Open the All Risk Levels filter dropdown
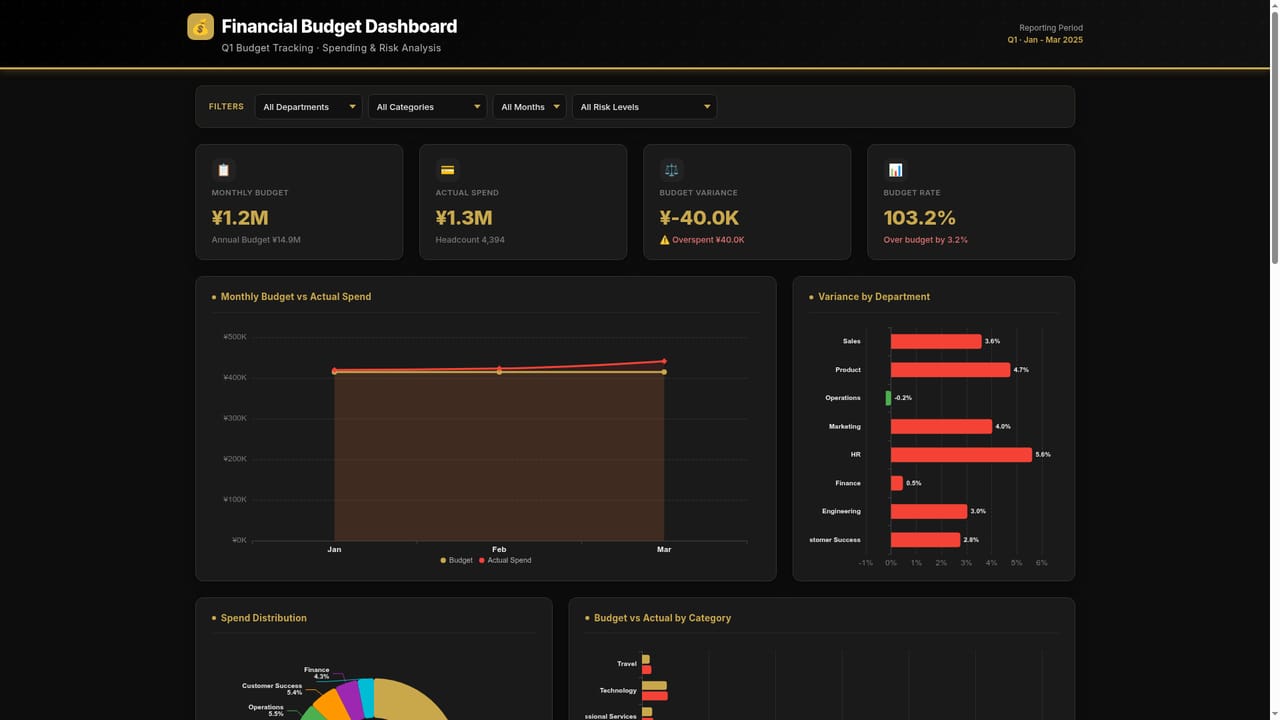Image resolution: width=1280 pixels, height=720 pixels. (x=644, y=107)
